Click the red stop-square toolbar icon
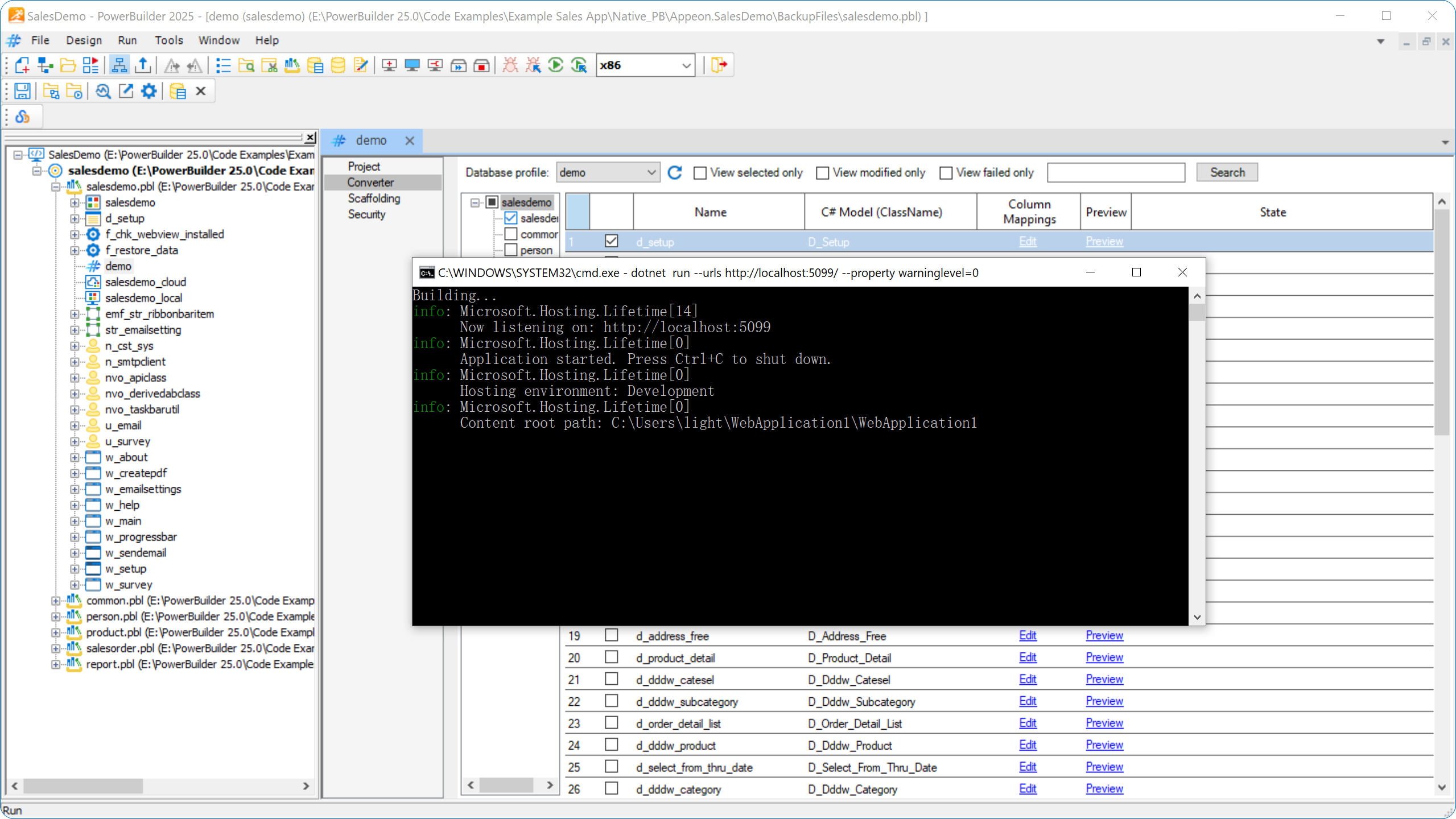 coord(481,65)
